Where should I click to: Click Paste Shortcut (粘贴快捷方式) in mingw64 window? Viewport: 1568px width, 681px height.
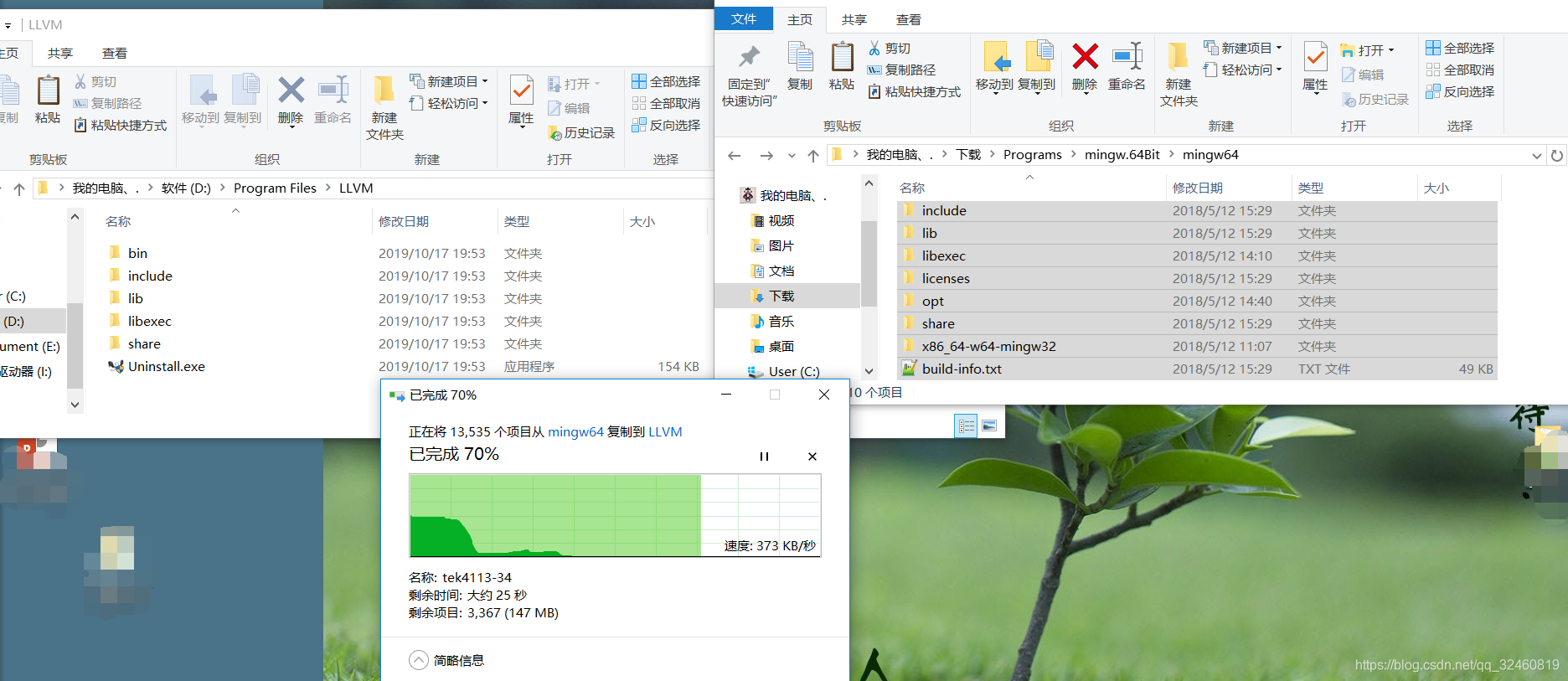pyautogui.click(x=915, y=92)
